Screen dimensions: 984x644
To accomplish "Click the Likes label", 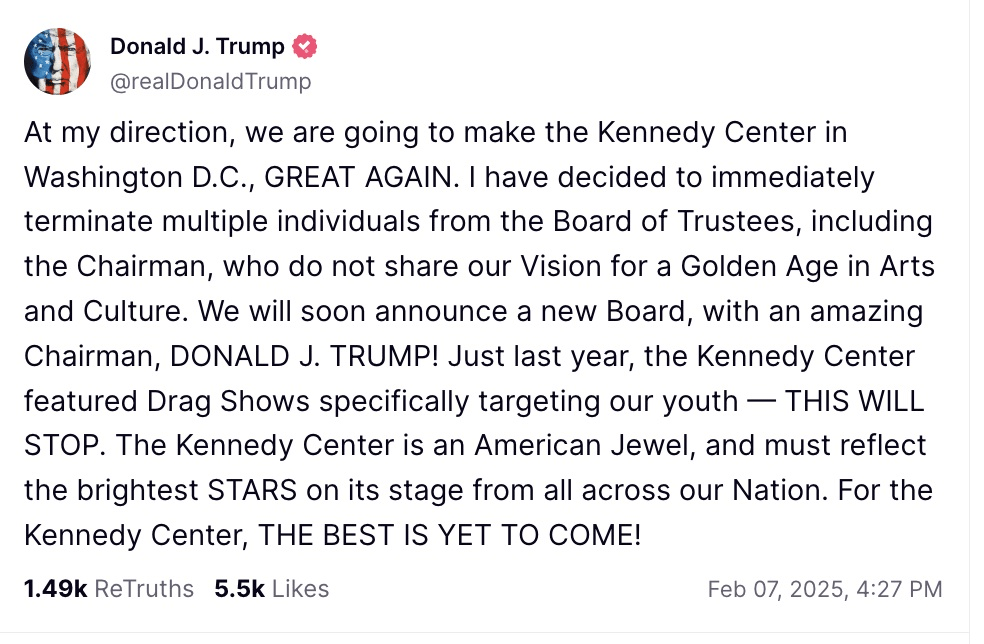I will [300, 589].
